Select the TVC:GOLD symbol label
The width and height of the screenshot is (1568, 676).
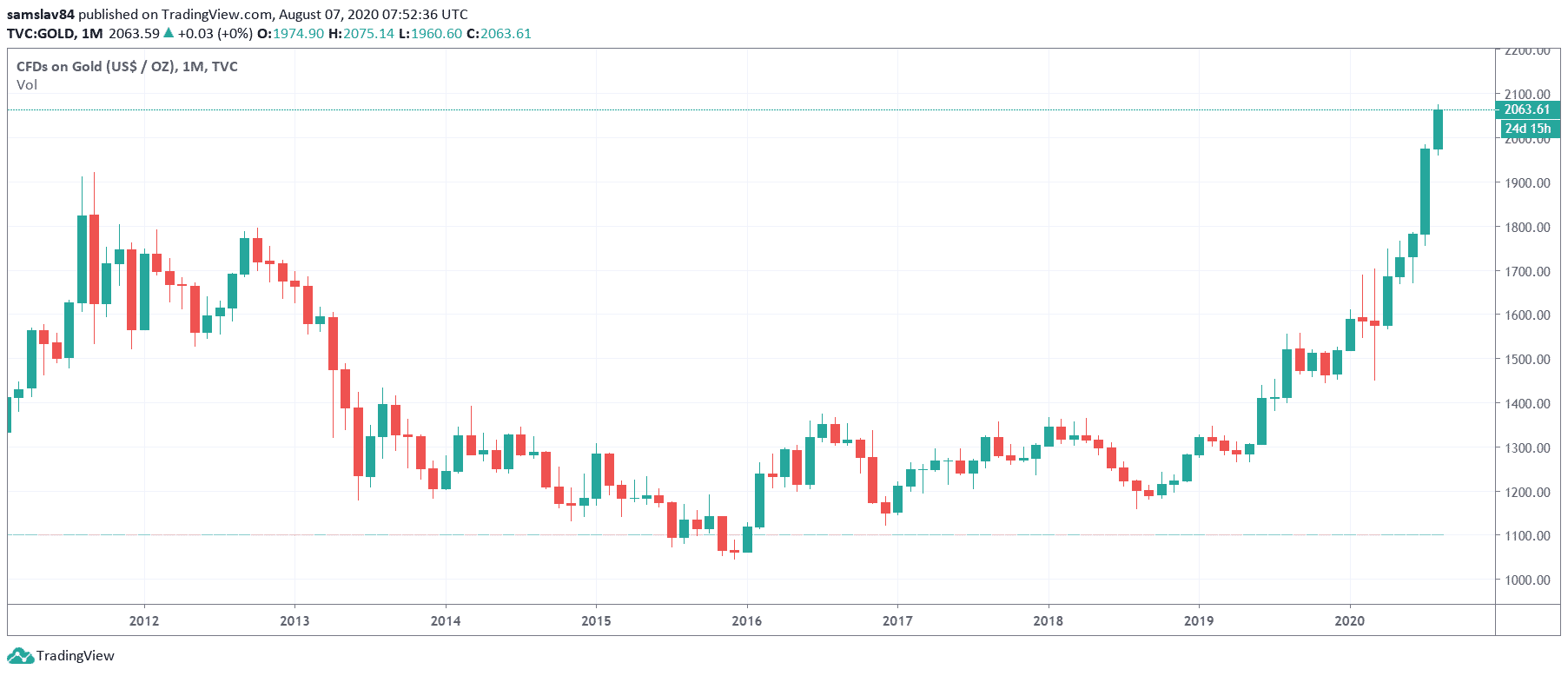point(41,33)
